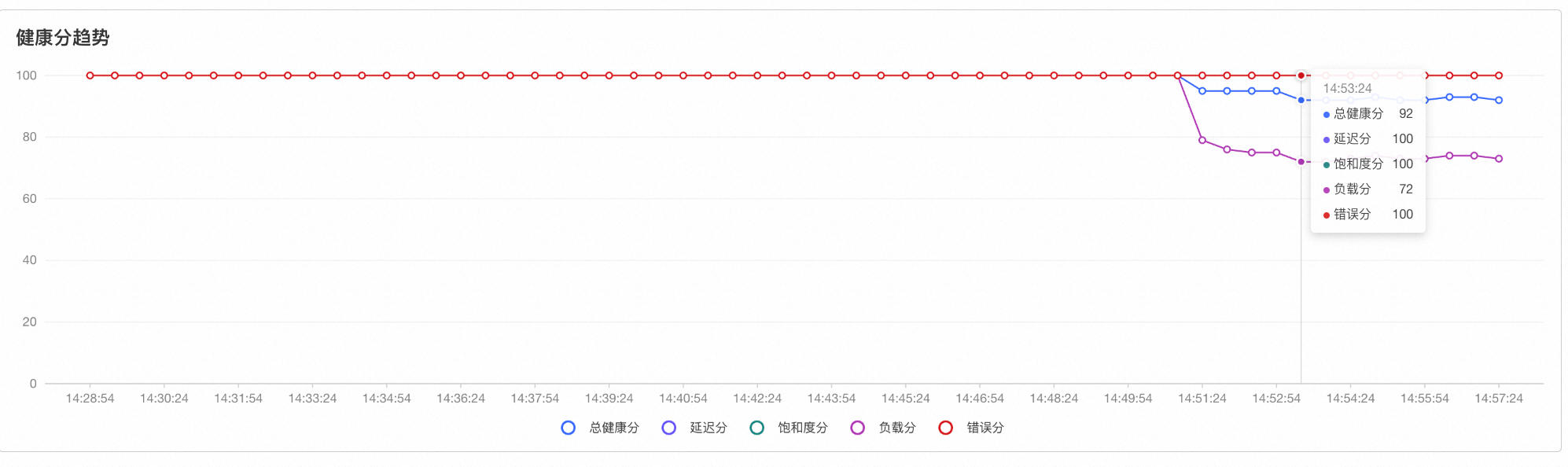Toggle the 错误分 legend circle icon
This screenshot has height=467, width=1568.
[x=946, y=428]
